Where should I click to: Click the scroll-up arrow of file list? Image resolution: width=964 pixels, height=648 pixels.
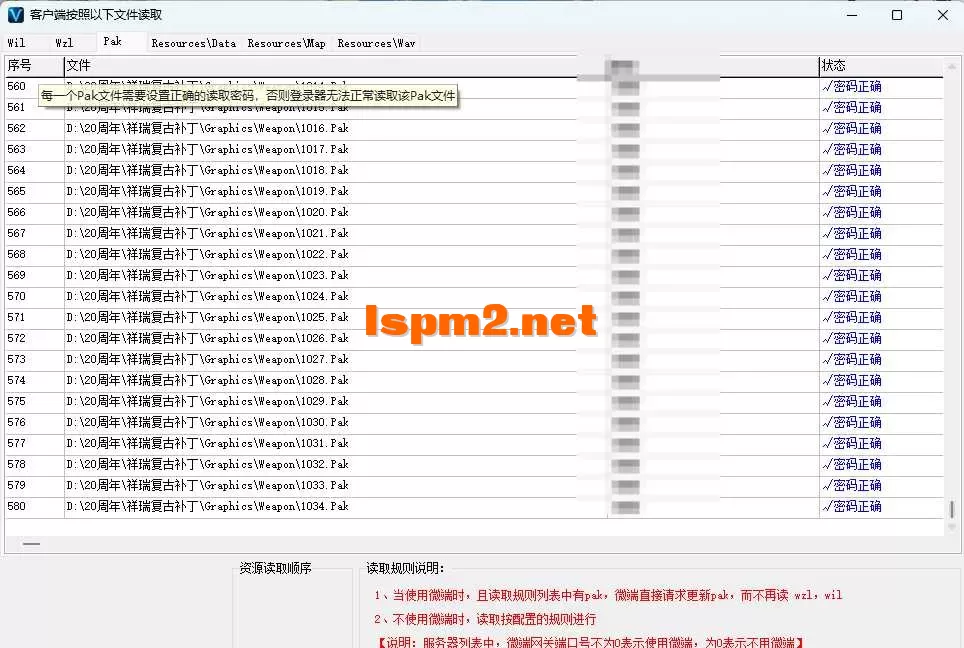[952, 65]
